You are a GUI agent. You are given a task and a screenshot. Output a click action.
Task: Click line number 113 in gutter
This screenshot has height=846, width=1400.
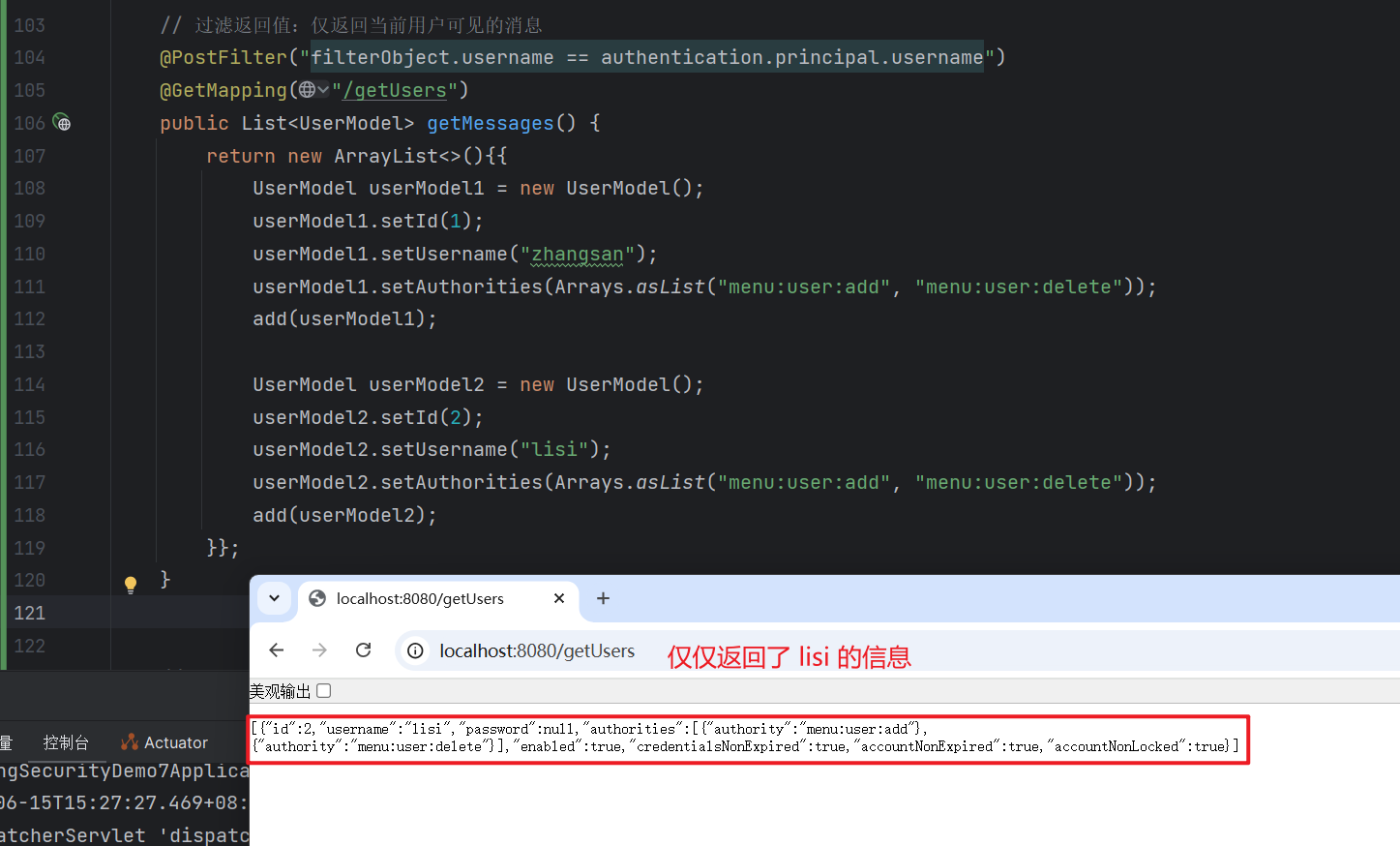pyautogui.click(x=29, y=351)
